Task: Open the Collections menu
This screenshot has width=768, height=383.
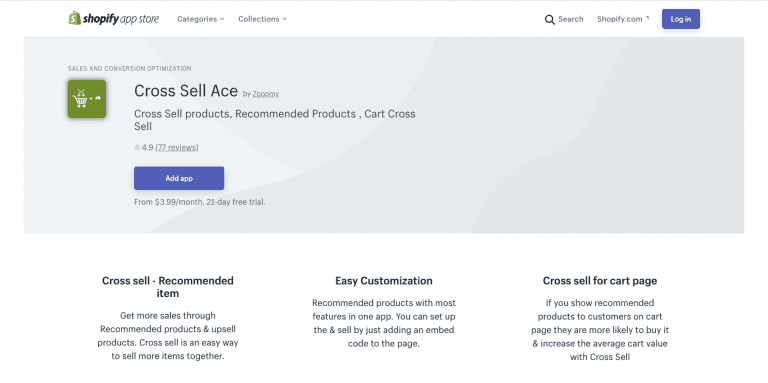Action: (x=263, y=19)
